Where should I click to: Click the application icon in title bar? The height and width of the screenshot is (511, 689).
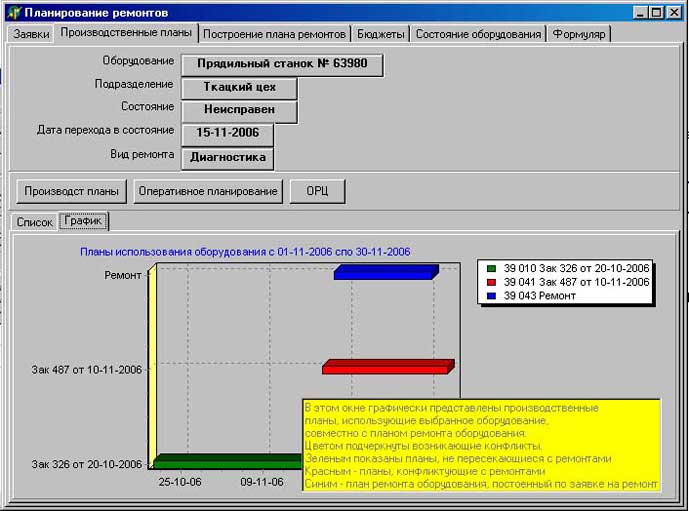(x=15, y=12)
